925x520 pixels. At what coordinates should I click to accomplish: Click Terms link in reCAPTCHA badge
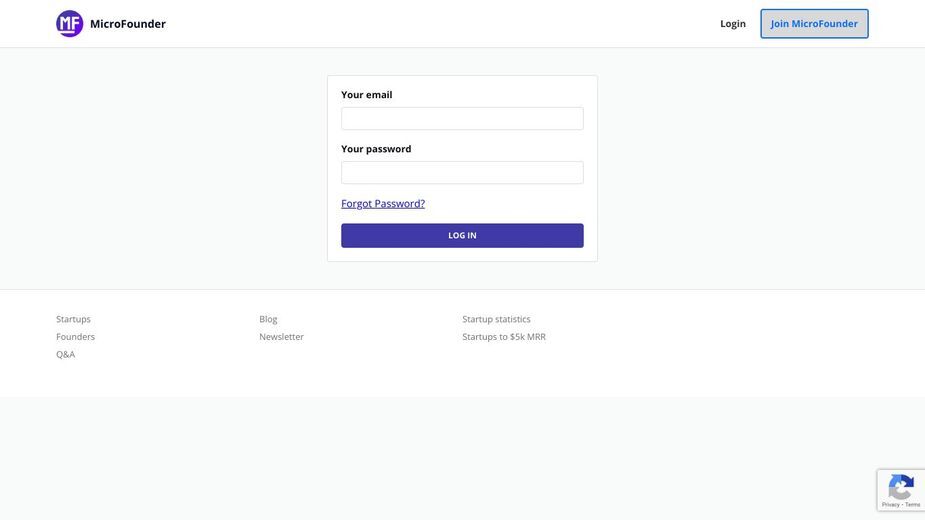[x=913, y=505]
